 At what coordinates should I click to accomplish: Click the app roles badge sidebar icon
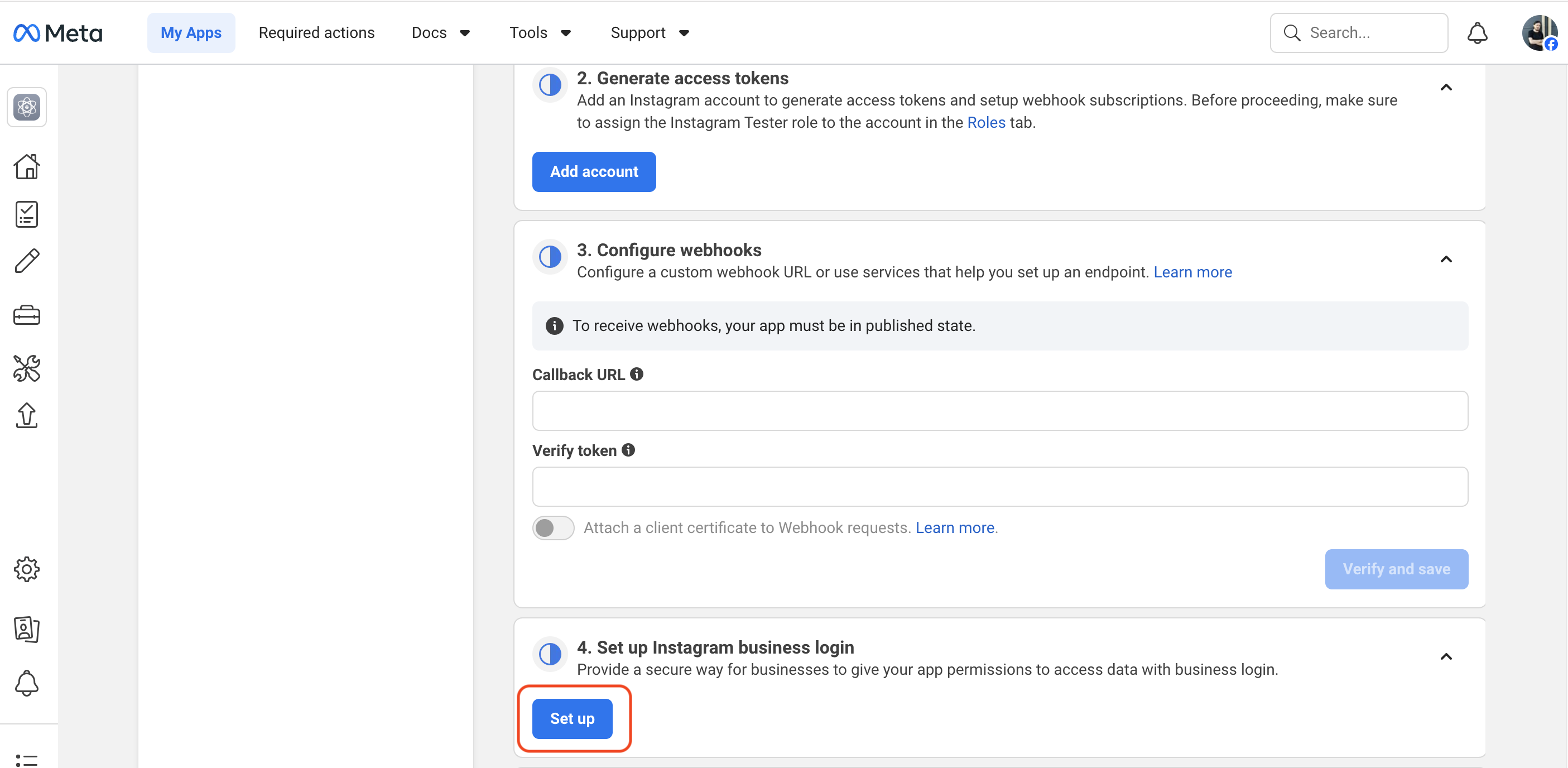tap(26, 628)
